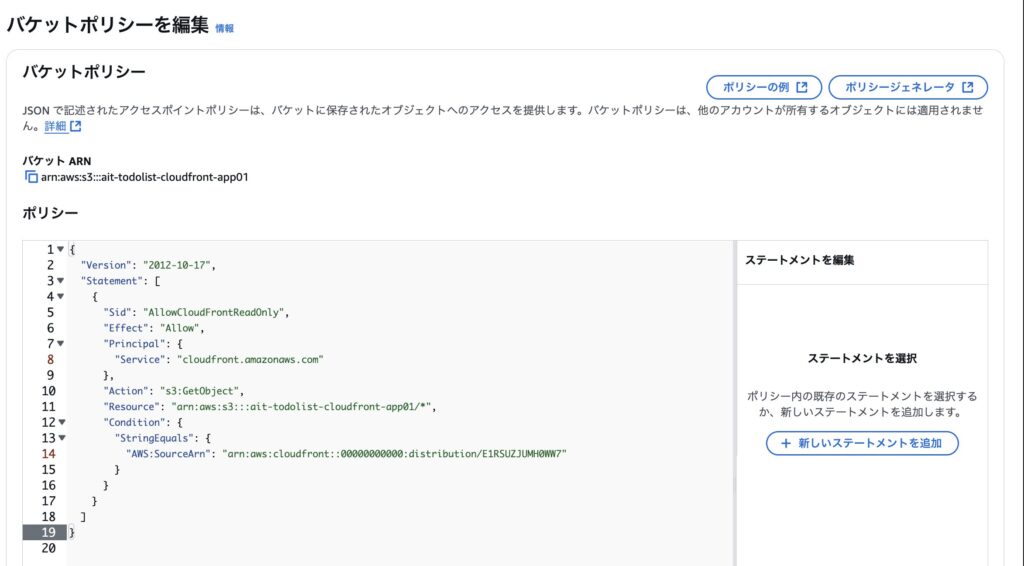
Task: Click external link icon on ポリシージェネレータ button
Action: (968, 87)
